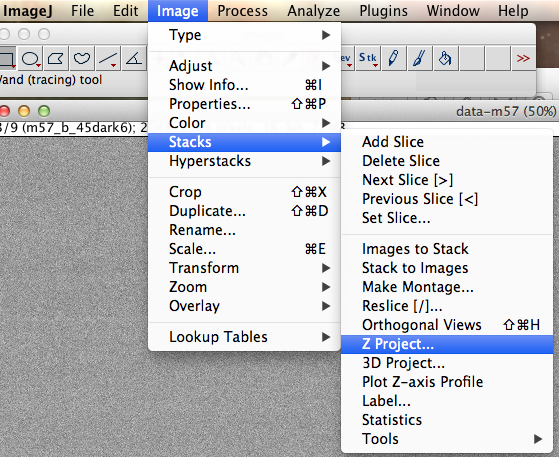Screen dimensions: 559x457
Task: Select the Polygon selection tool
Action: (x=56, y=58)
